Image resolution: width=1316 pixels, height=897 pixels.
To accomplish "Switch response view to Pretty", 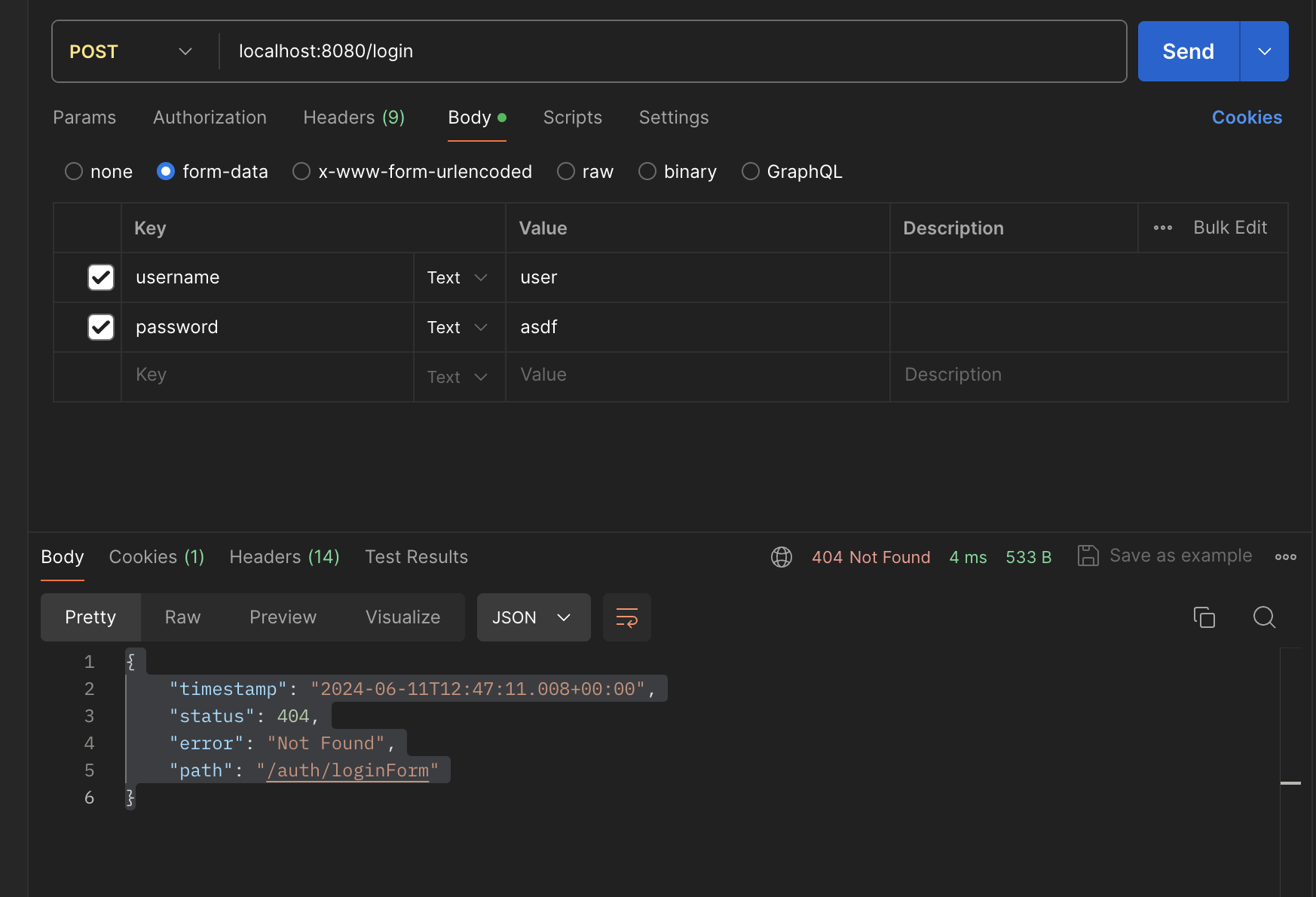I will pos(90,617).
